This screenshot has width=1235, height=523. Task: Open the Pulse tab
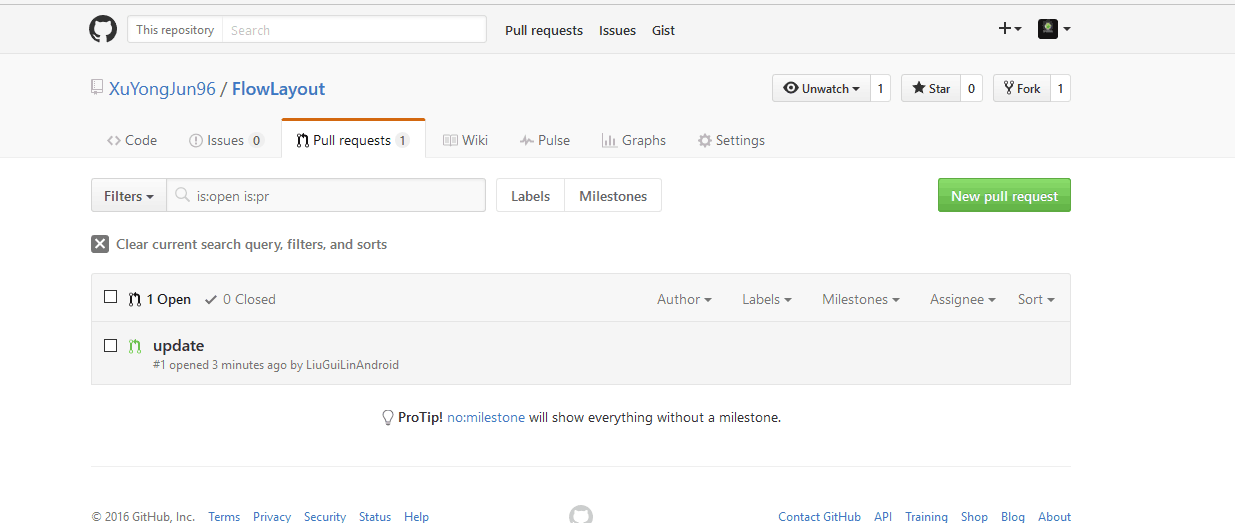545,140
